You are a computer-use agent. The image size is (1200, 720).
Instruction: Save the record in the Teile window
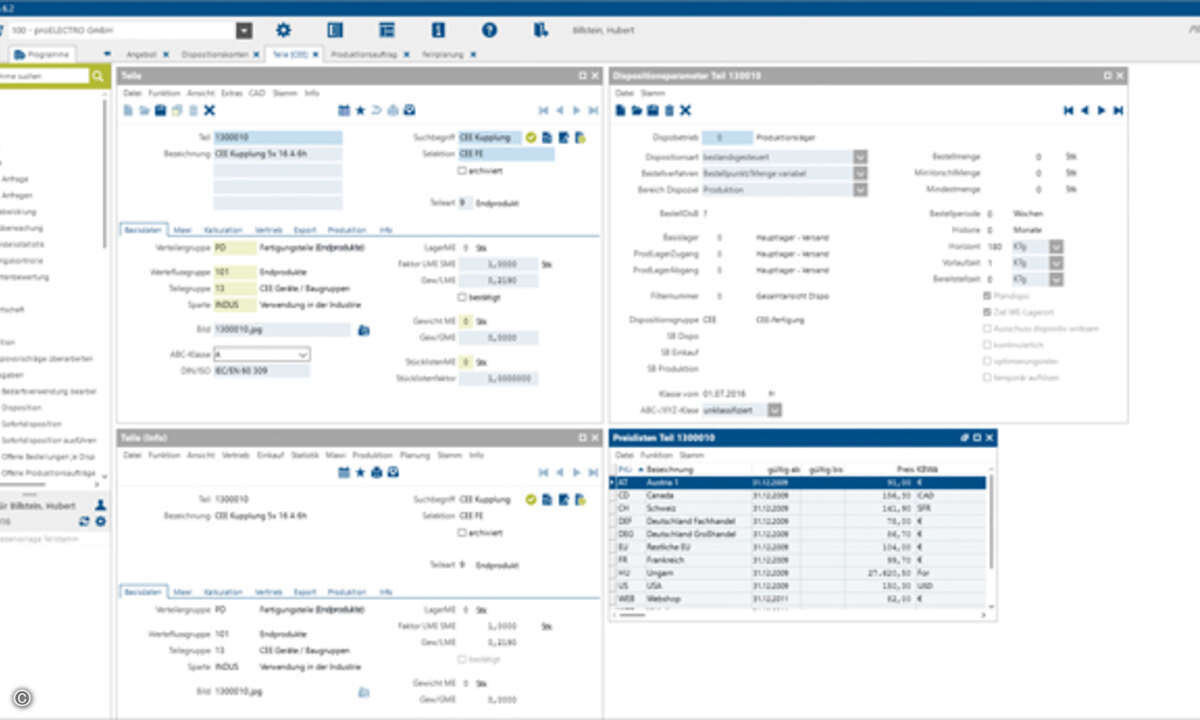[x=160, y=110]
